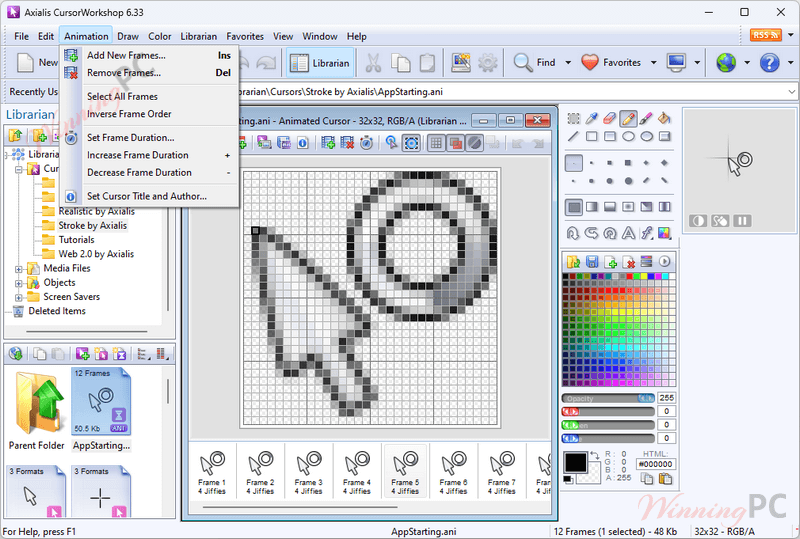This screenshot has height=539, width=800.
Task: Choose Select All Frames menu entry
Action: [x=149, y=96]
